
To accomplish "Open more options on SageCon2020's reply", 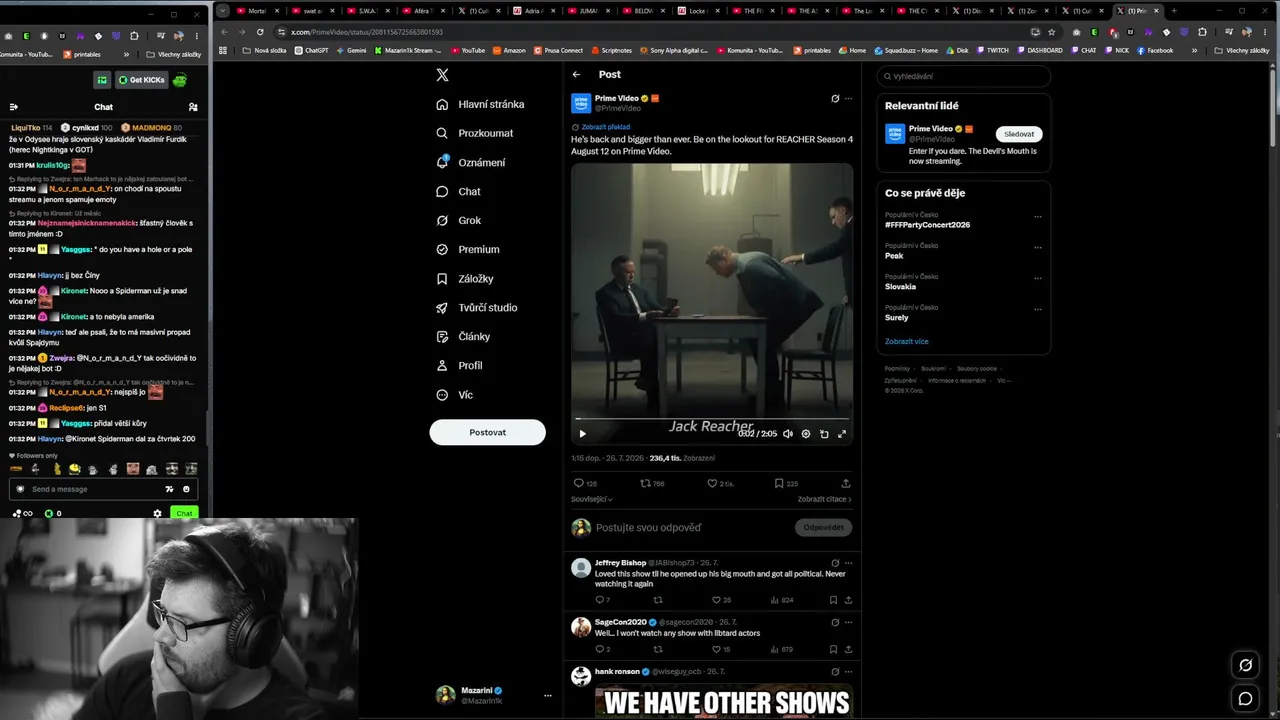I will point(848,622).
